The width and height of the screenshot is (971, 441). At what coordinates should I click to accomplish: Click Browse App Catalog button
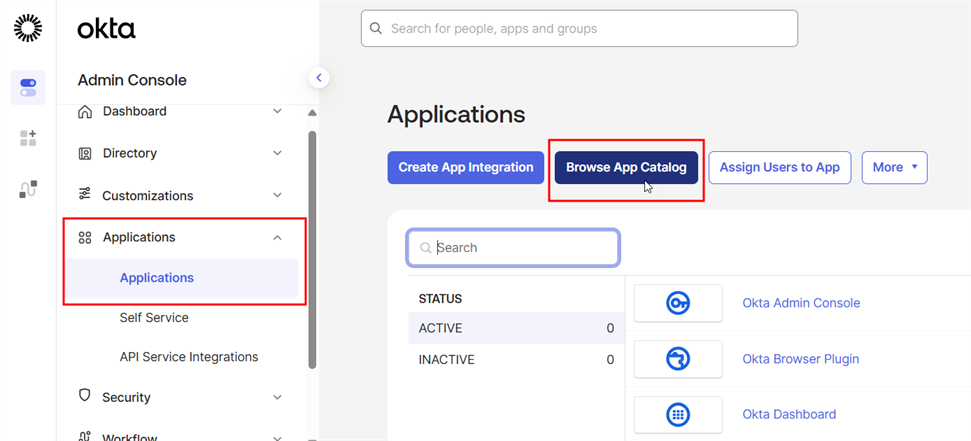coord(626,167)
